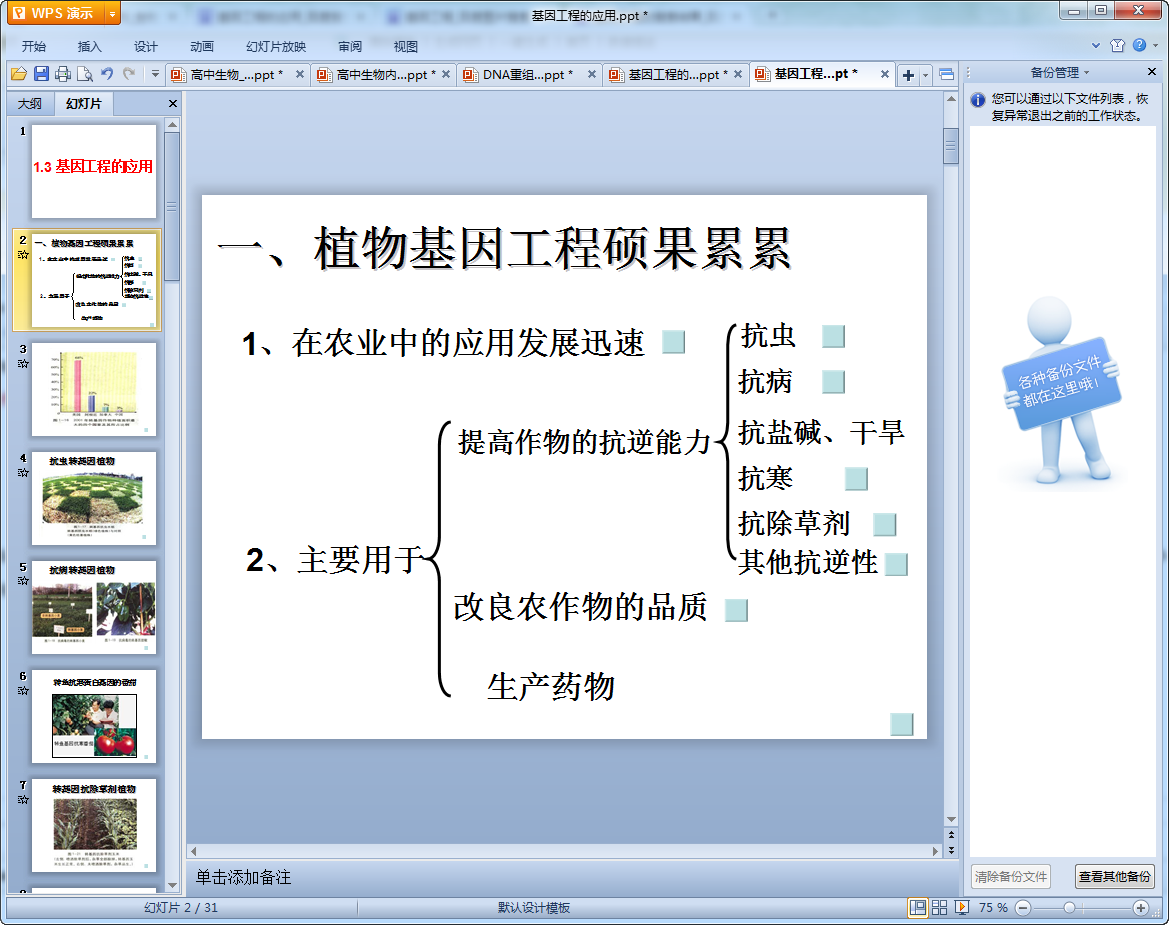Click the zoom in plus button

(x=1140, y=907)
